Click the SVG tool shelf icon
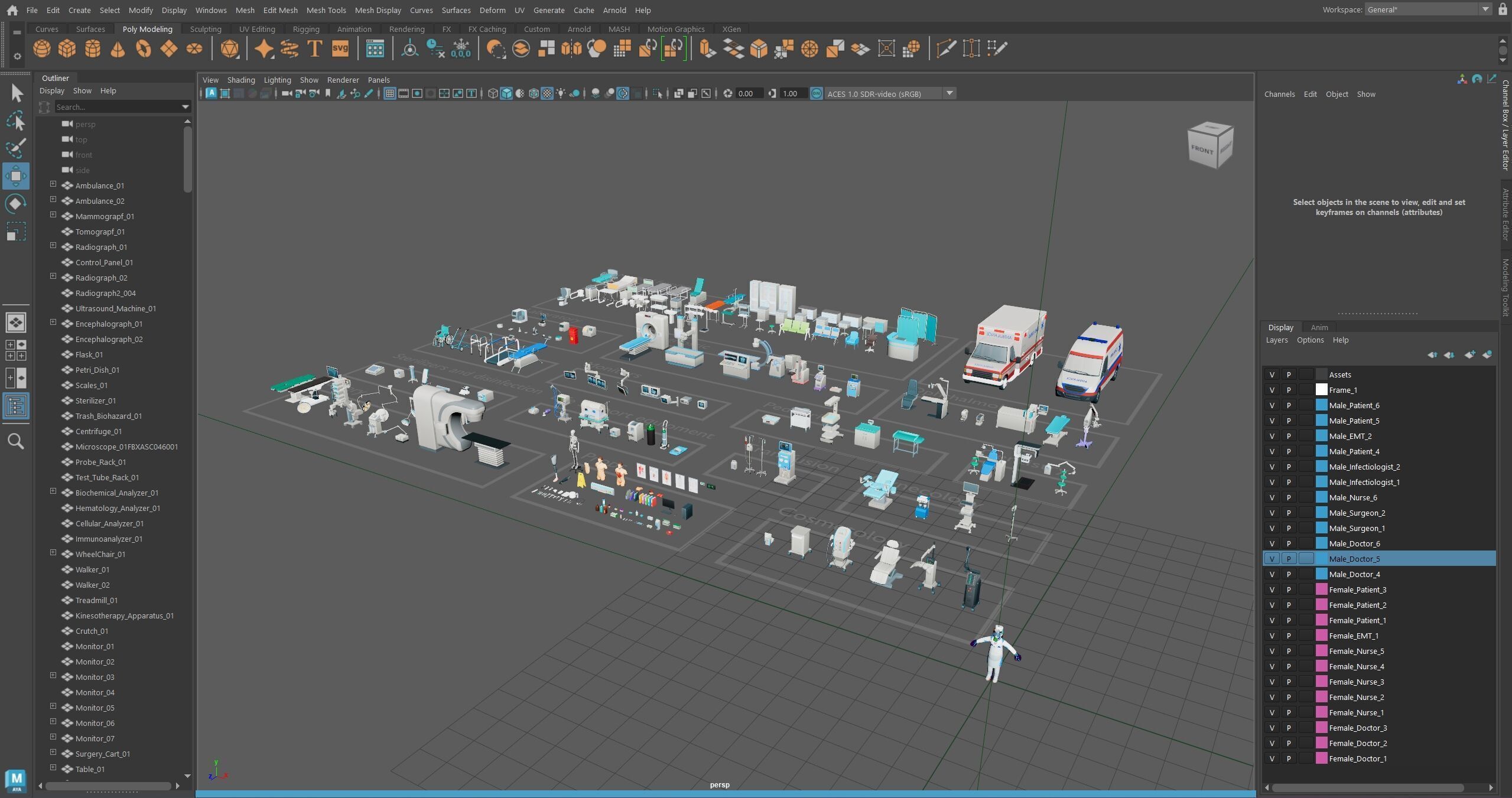The height and width of the screenshot is (798, 1512). pos(340,48)
